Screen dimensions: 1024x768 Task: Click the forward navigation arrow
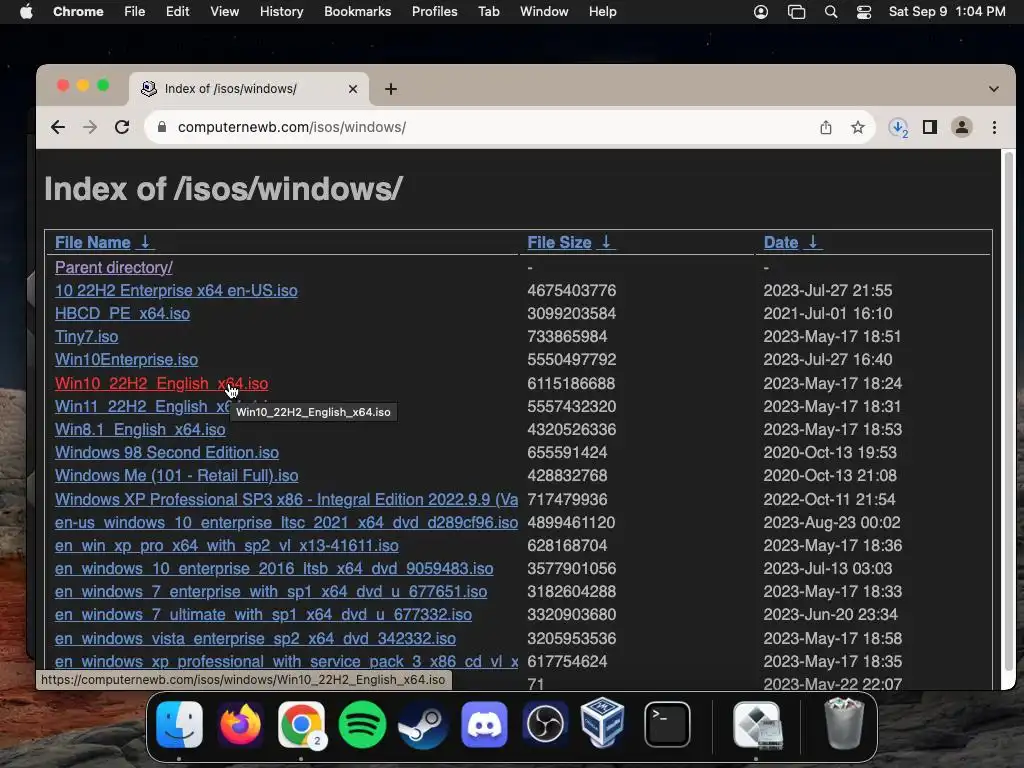(x=90, y=127)
